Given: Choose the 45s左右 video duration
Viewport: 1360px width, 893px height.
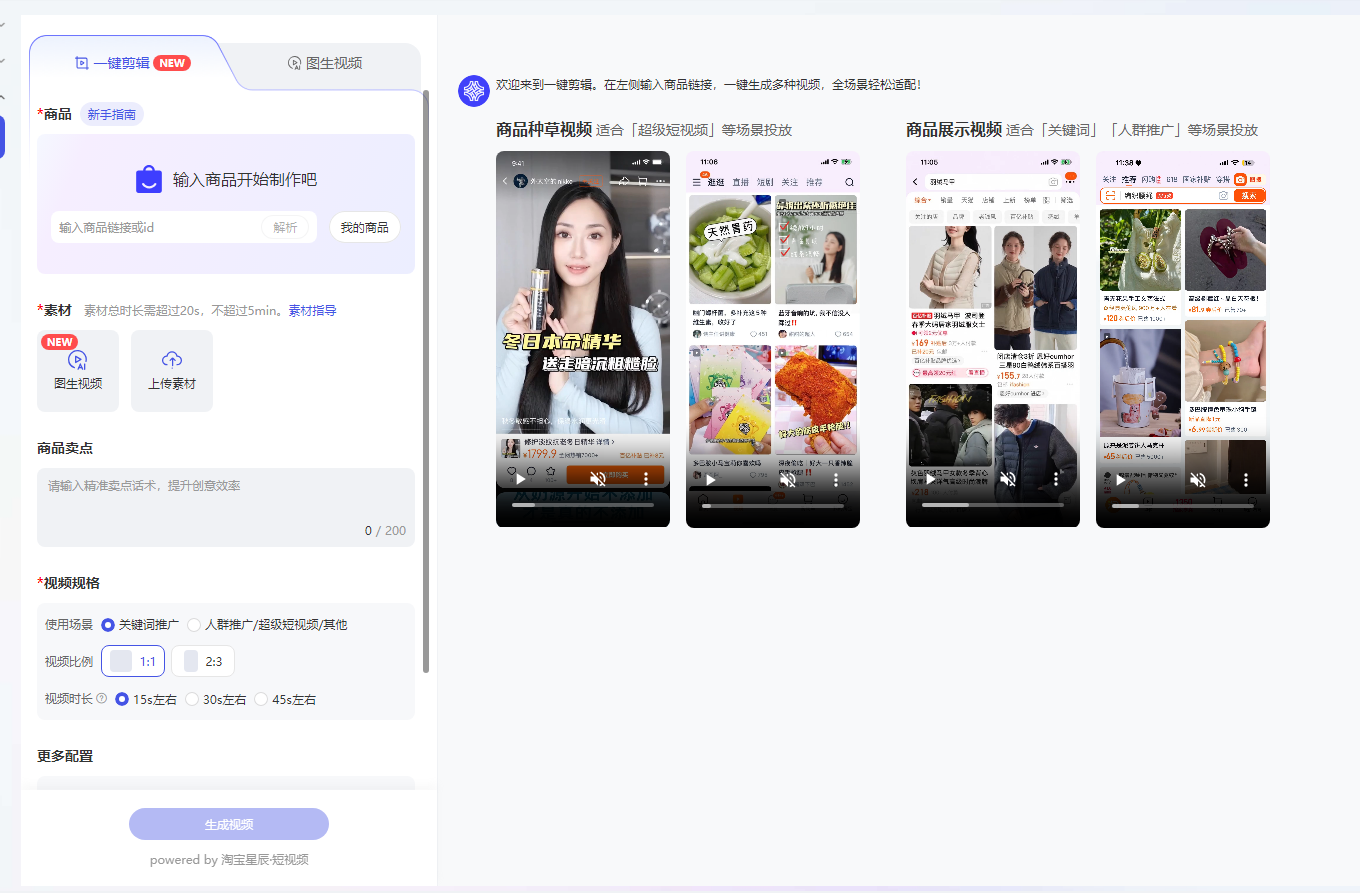Looking at the screenshot, I should tap(261, 700).
